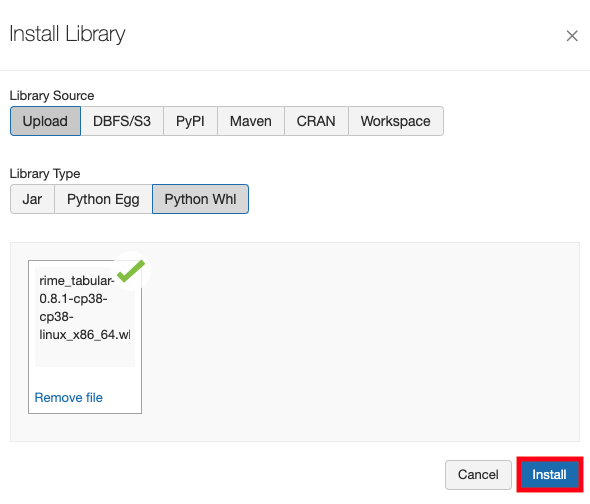Choose DBFS/S3 library source
Image resolution: width=590 pixels, height=504 pixels.
[x=122, y=121]
